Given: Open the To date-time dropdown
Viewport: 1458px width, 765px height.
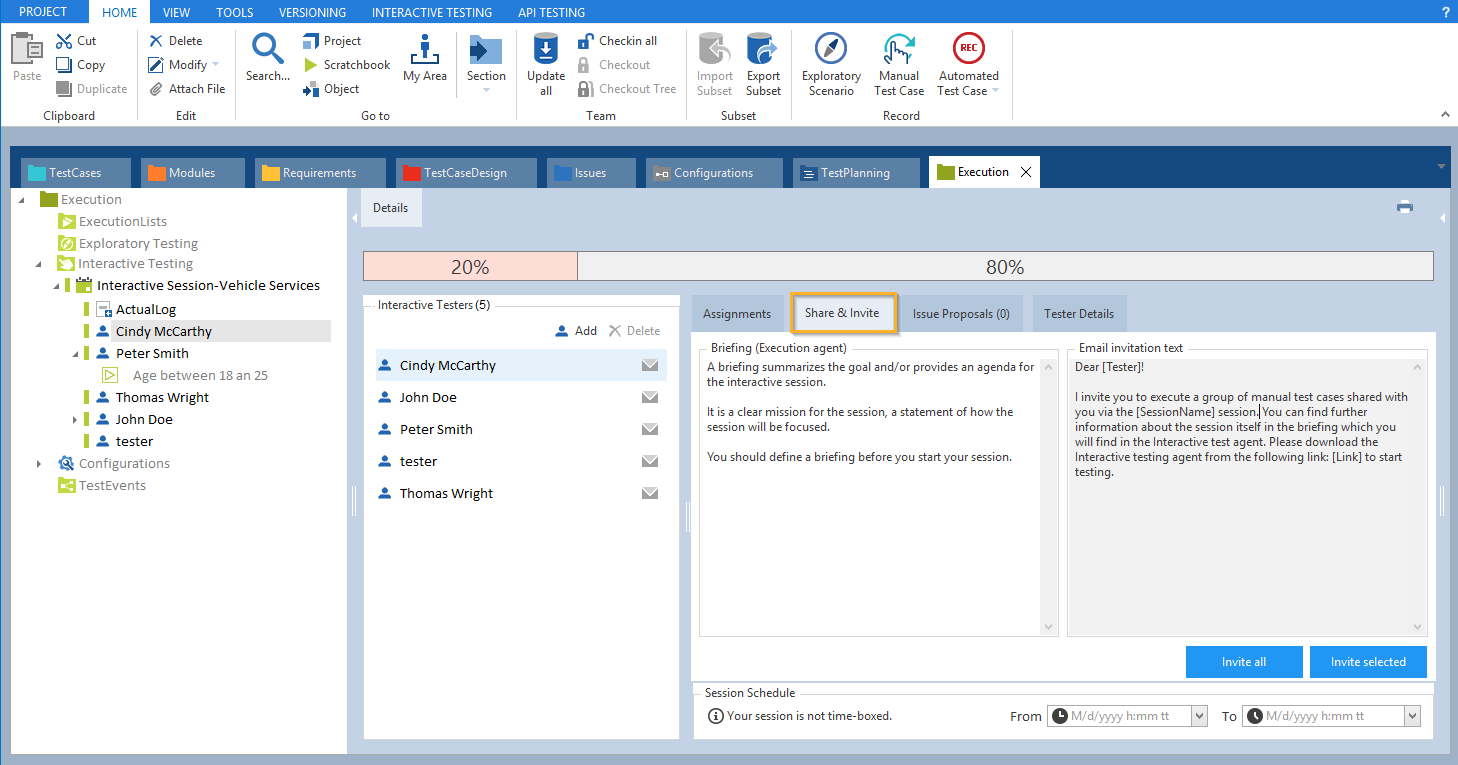Looking at the screenshot, I should [1412, 716].
